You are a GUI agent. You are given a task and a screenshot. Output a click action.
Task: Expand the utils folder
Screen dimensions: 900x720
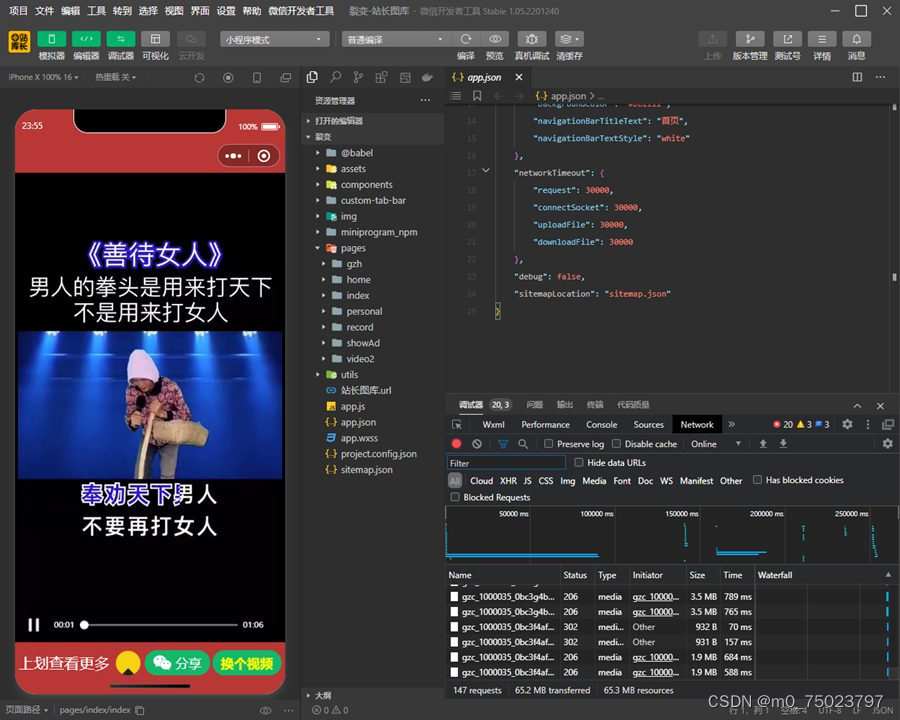317,374
